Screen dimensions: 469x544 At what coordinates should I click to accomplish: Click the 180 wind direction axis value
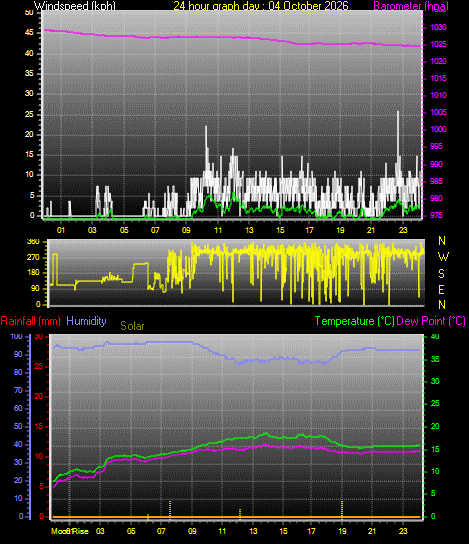click(33, 273)
